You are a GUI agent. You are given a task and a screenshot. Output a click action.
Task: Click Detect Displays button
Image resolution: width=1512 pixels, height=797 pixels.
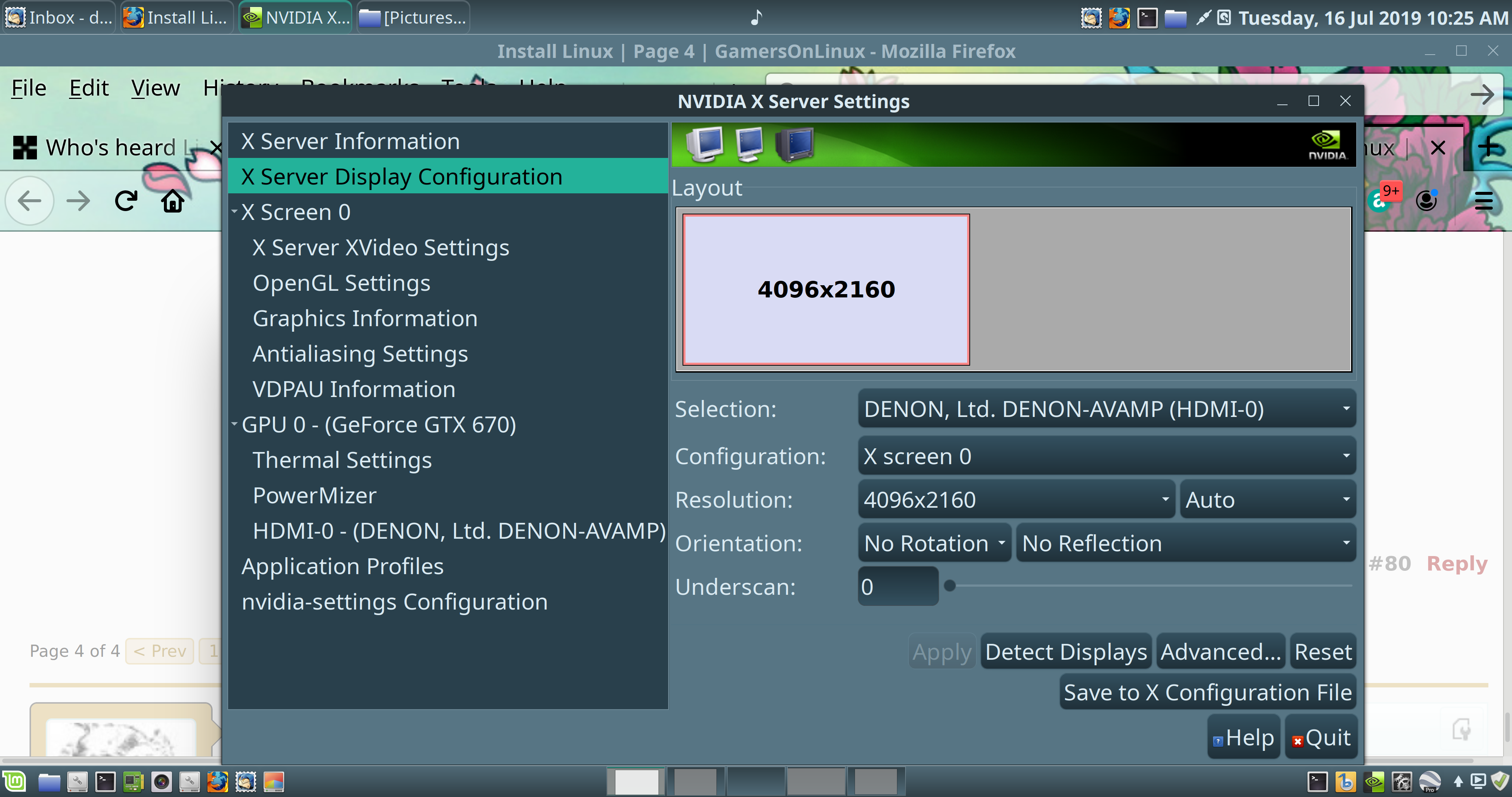(1066, 652)
